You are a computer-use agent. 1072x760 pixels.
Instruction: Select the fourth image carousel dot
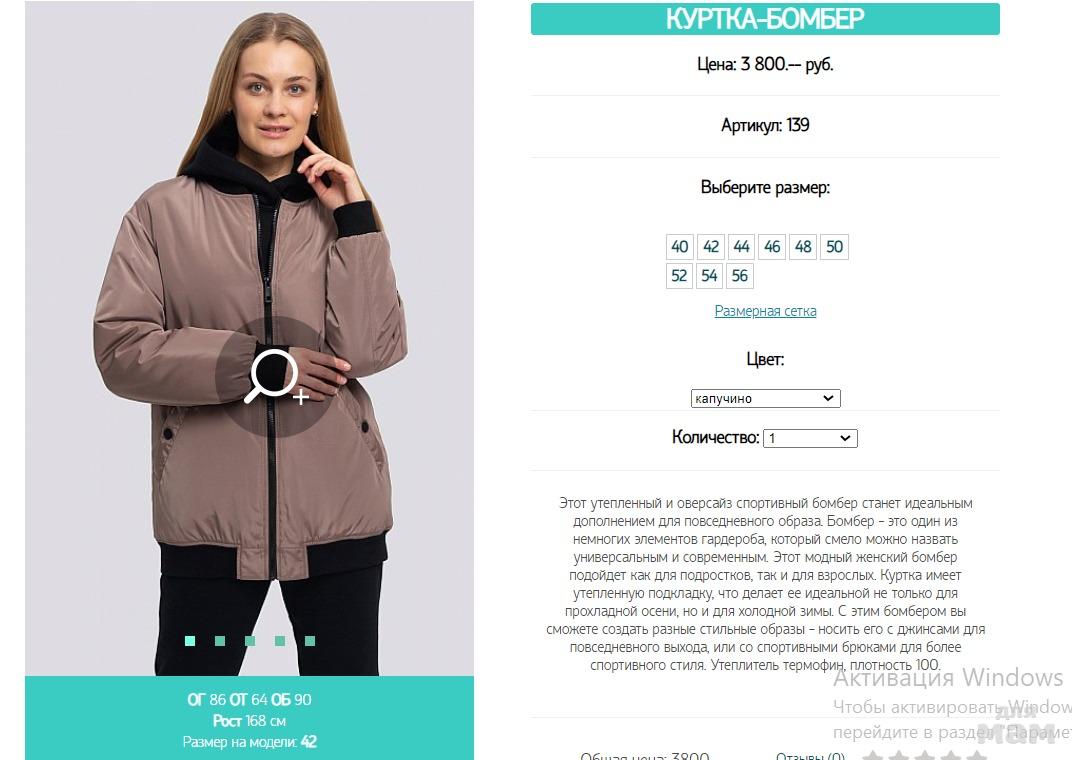click(280, 640)
